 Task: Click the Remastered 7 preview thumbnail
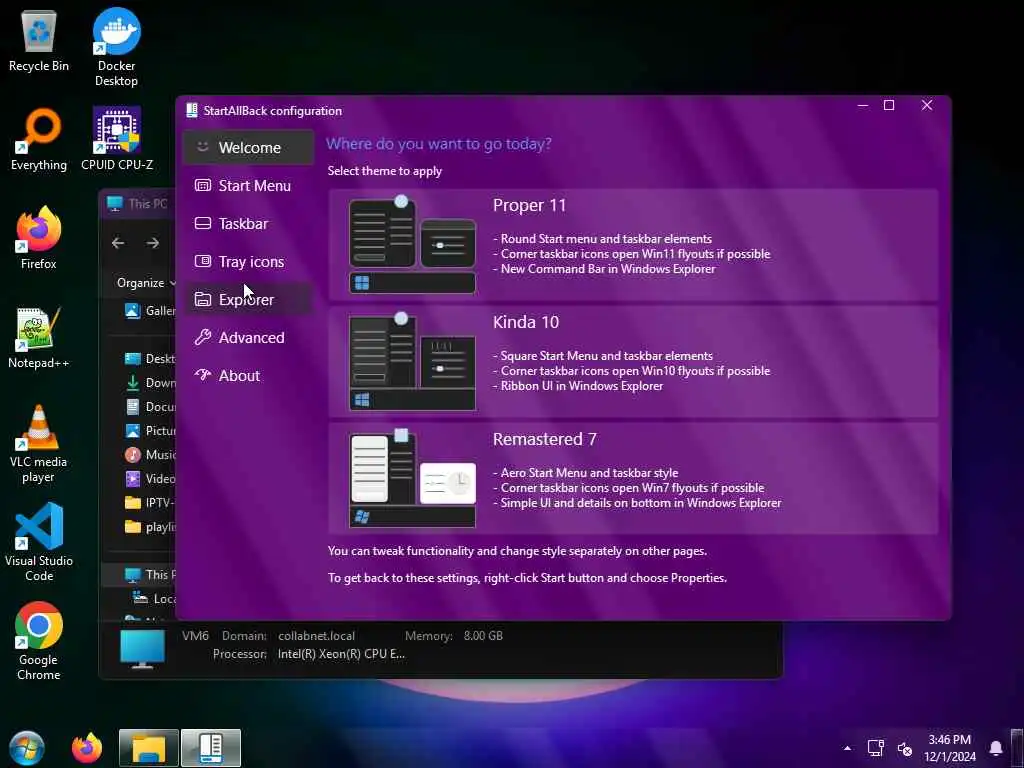[412, 479]
